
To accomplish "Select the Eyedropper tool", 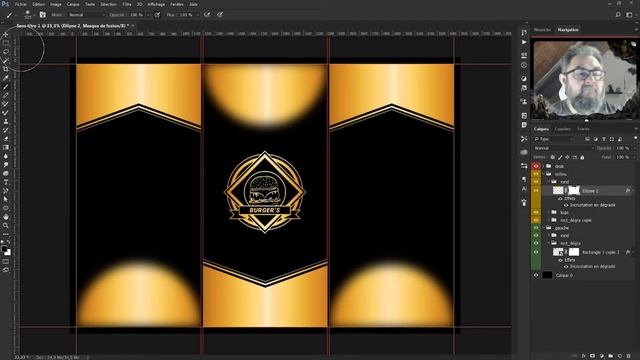I will coord(6,78).
